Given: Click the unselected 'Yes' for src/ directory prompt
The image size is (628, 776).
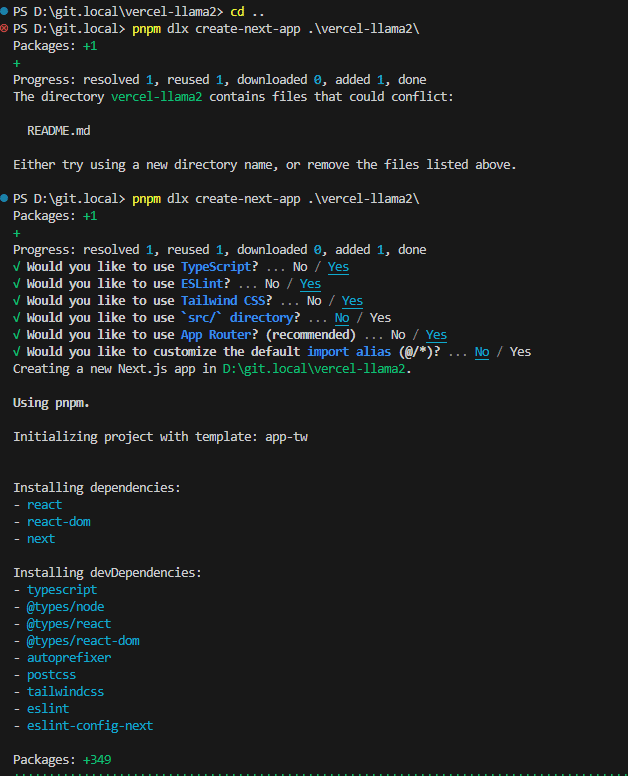Looking at the screenshot, I should click(x=381, y=318).
